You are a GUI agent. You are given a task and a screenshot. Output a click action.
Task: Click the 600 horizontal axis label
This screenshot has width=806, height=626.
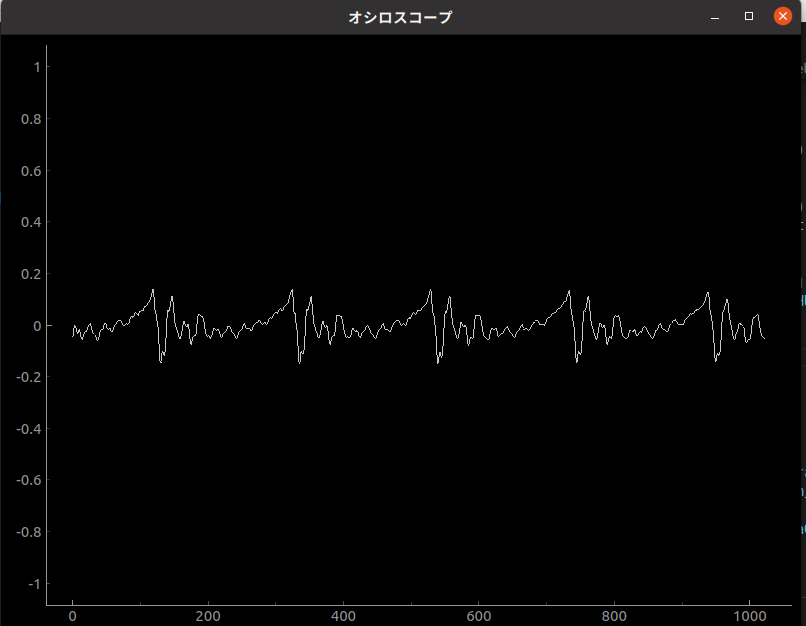pyautogui.click(x=479, y=617)
